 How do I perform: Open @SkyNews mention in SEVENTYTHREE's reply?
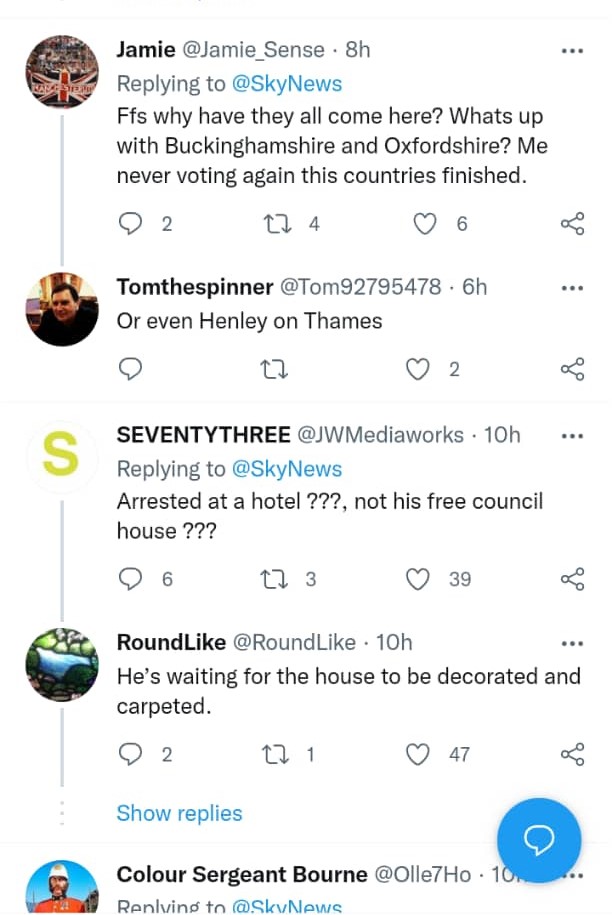point(287,469)
